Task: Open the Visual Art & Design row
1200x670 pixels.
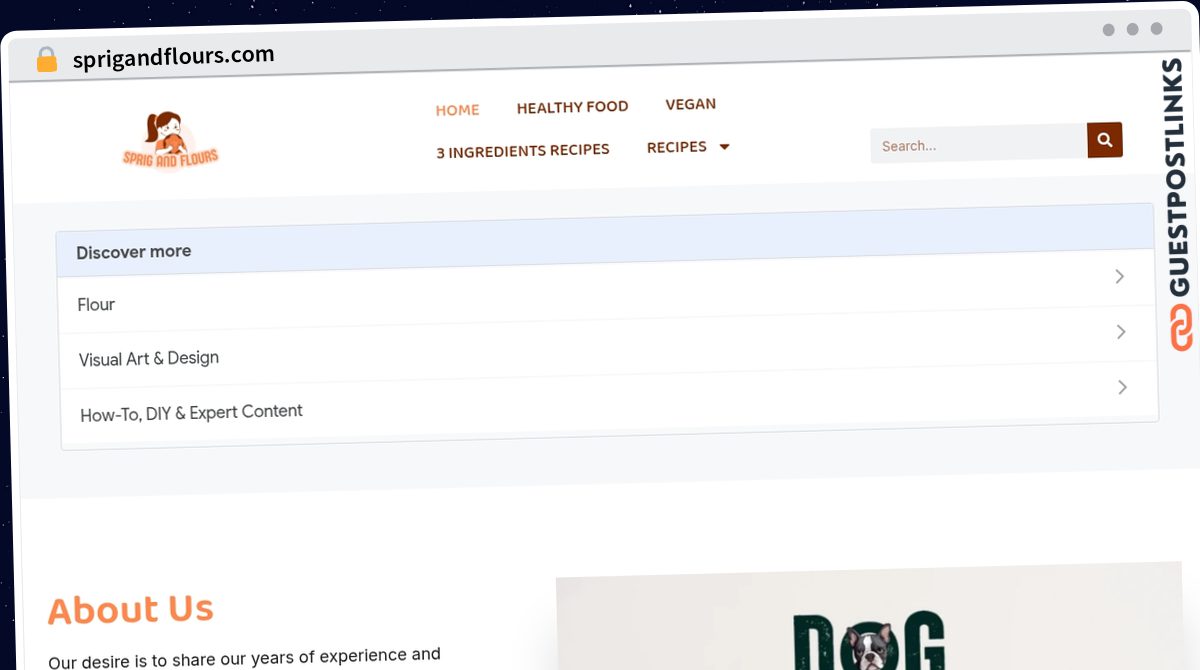Action: (x=608, y=346)
